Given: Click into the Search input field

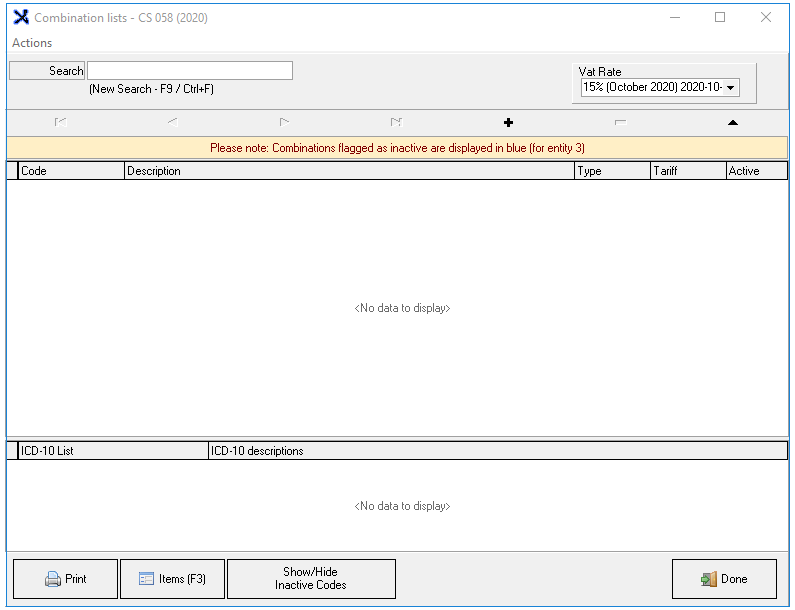Looking at the screenshot, I should [x=190, y=70].
